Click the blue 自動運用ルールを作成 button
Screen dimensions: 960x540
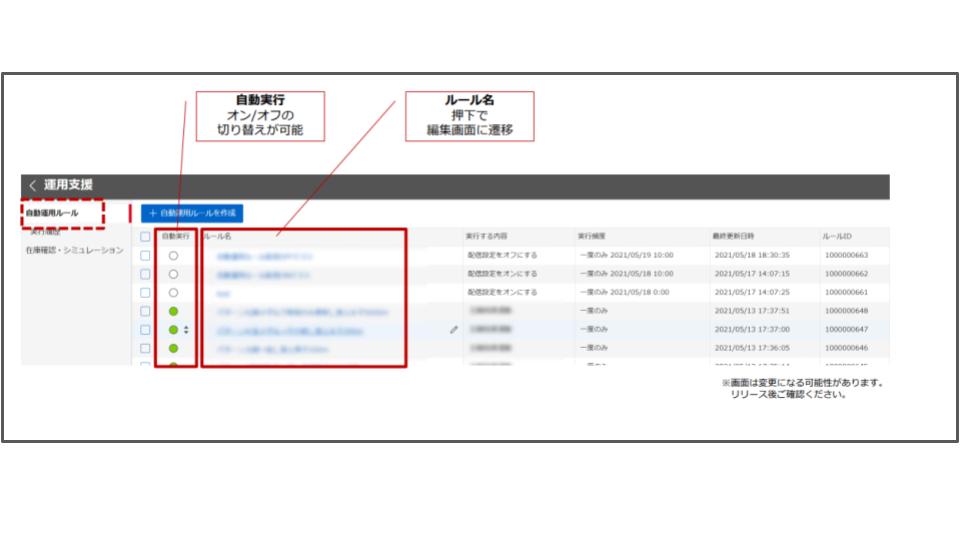tap(192, 213)
